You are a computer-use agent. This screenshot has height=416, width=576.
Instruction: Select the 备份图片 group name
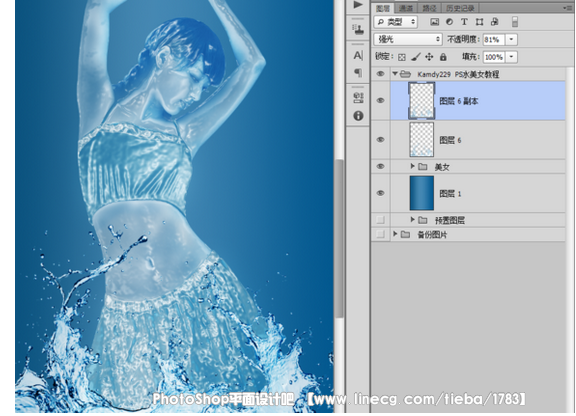coord(432,235)
